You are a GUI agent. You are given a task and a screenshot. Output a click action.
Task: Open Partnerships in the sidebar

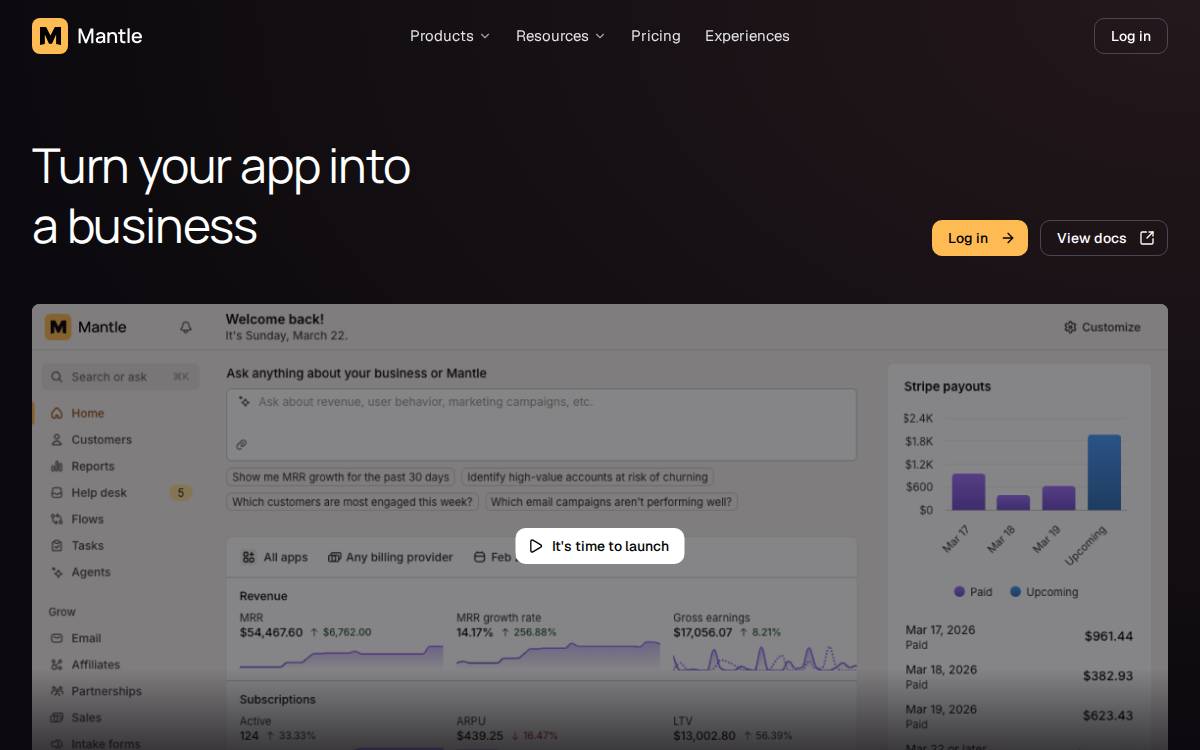click(119, 691)
